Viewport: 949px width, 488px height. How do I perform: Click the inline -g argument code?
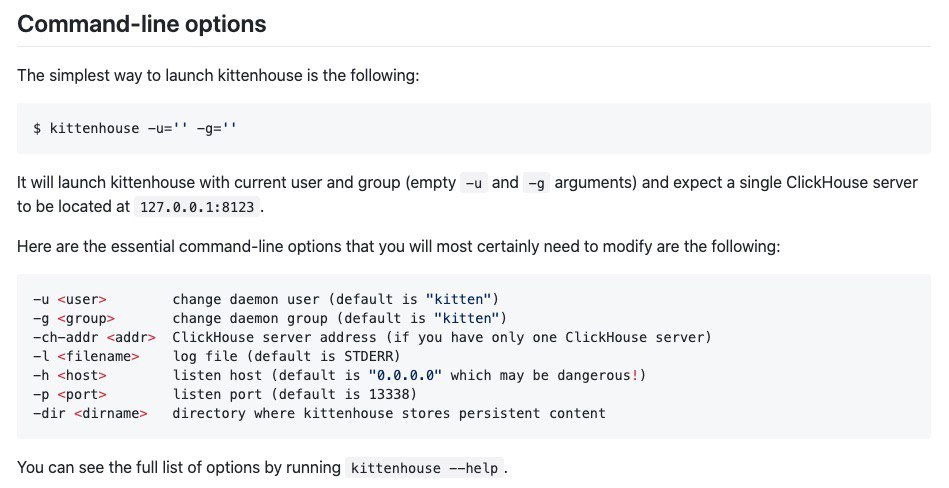(536, 183)
